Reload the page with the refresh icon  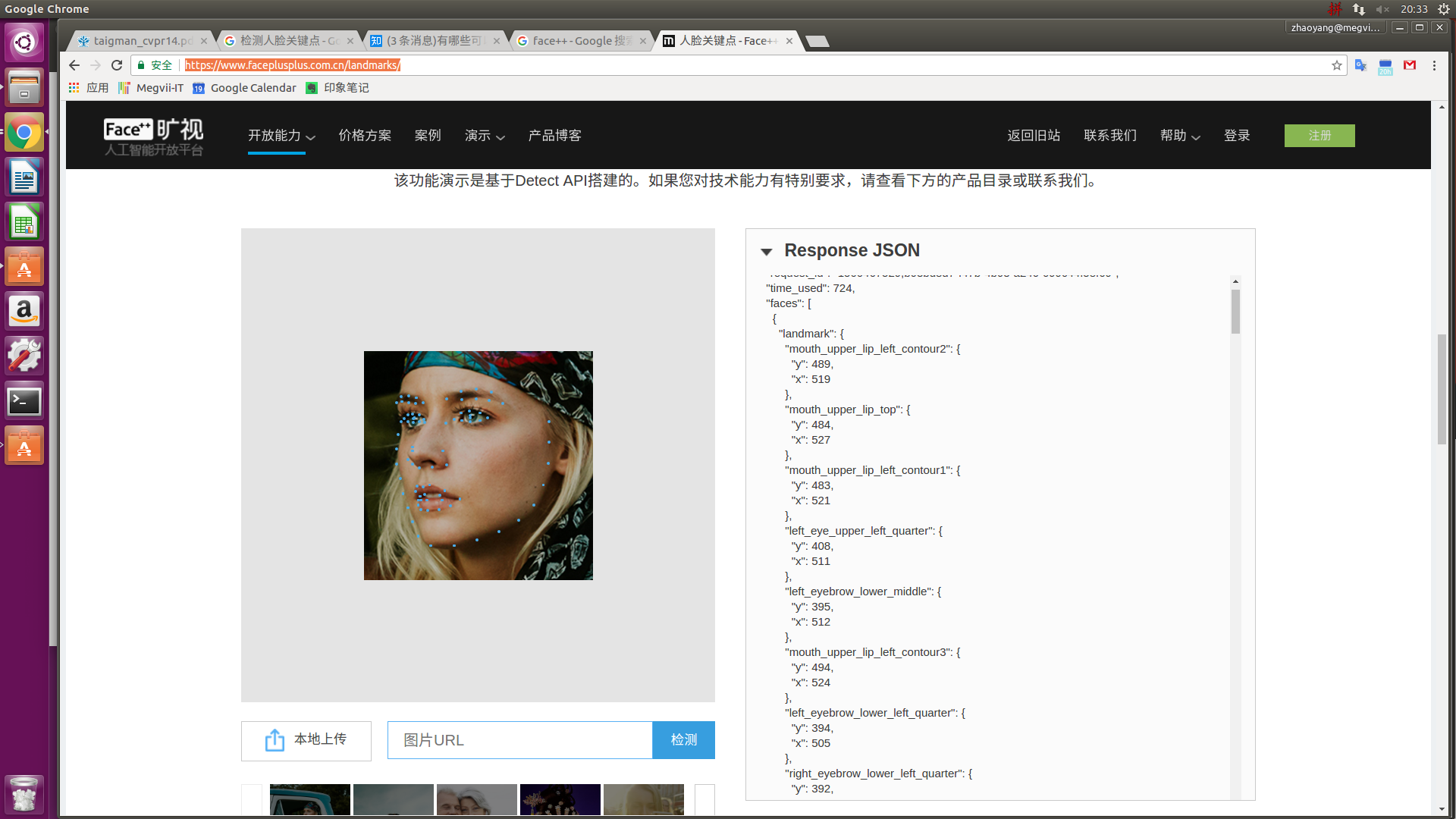tap(117, 65)
